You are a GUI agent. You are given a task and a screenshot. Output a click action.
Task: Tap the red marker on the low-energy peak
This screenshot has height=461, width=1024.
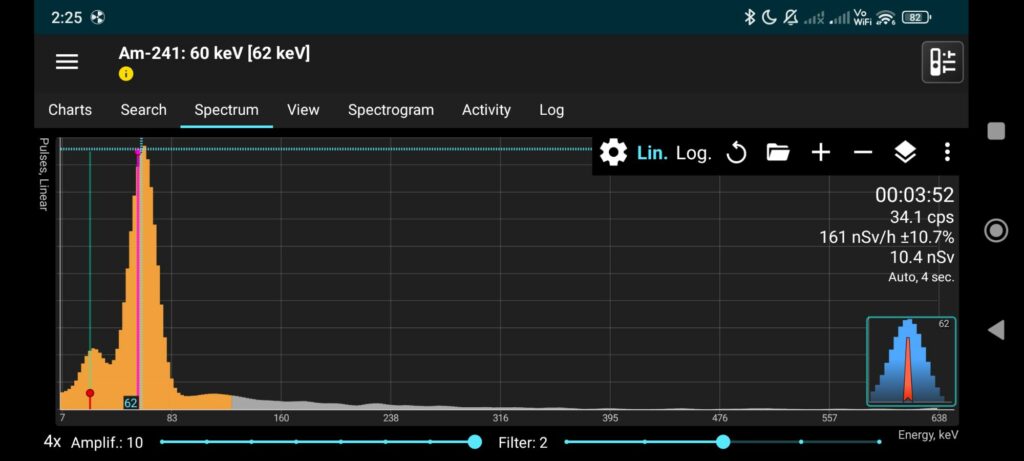90,393
